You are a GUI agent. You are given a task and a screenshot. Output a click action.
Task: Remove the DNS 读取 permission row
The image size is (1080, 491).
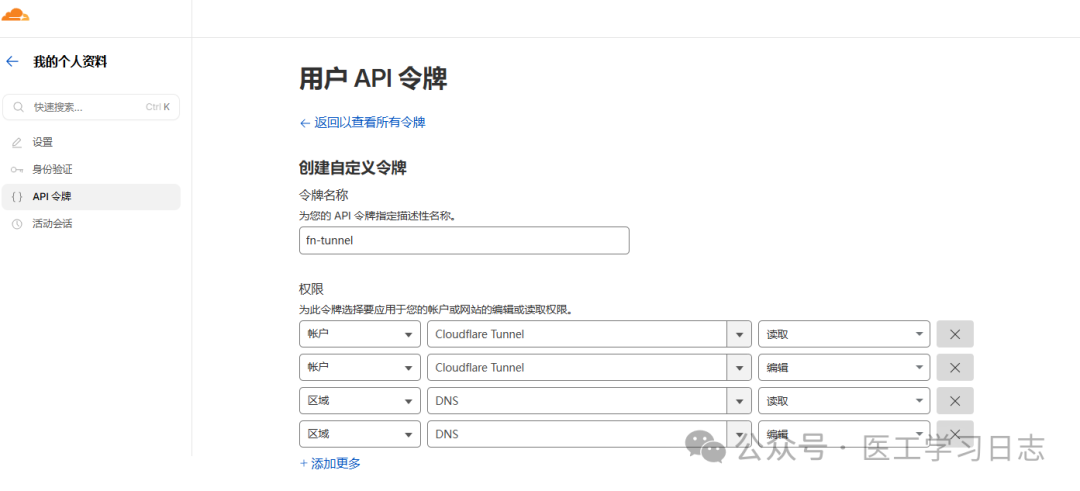pyautogui.click(x=955, y=401)
